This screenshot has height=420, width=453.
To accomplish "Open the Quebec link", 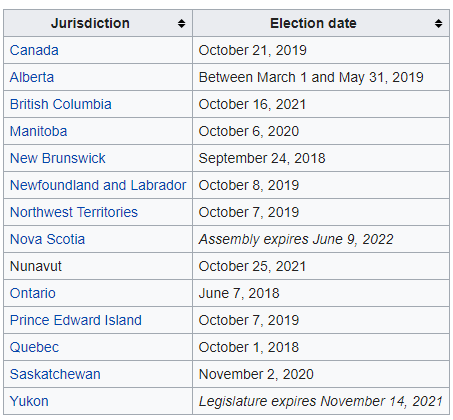I will (34, 347).
